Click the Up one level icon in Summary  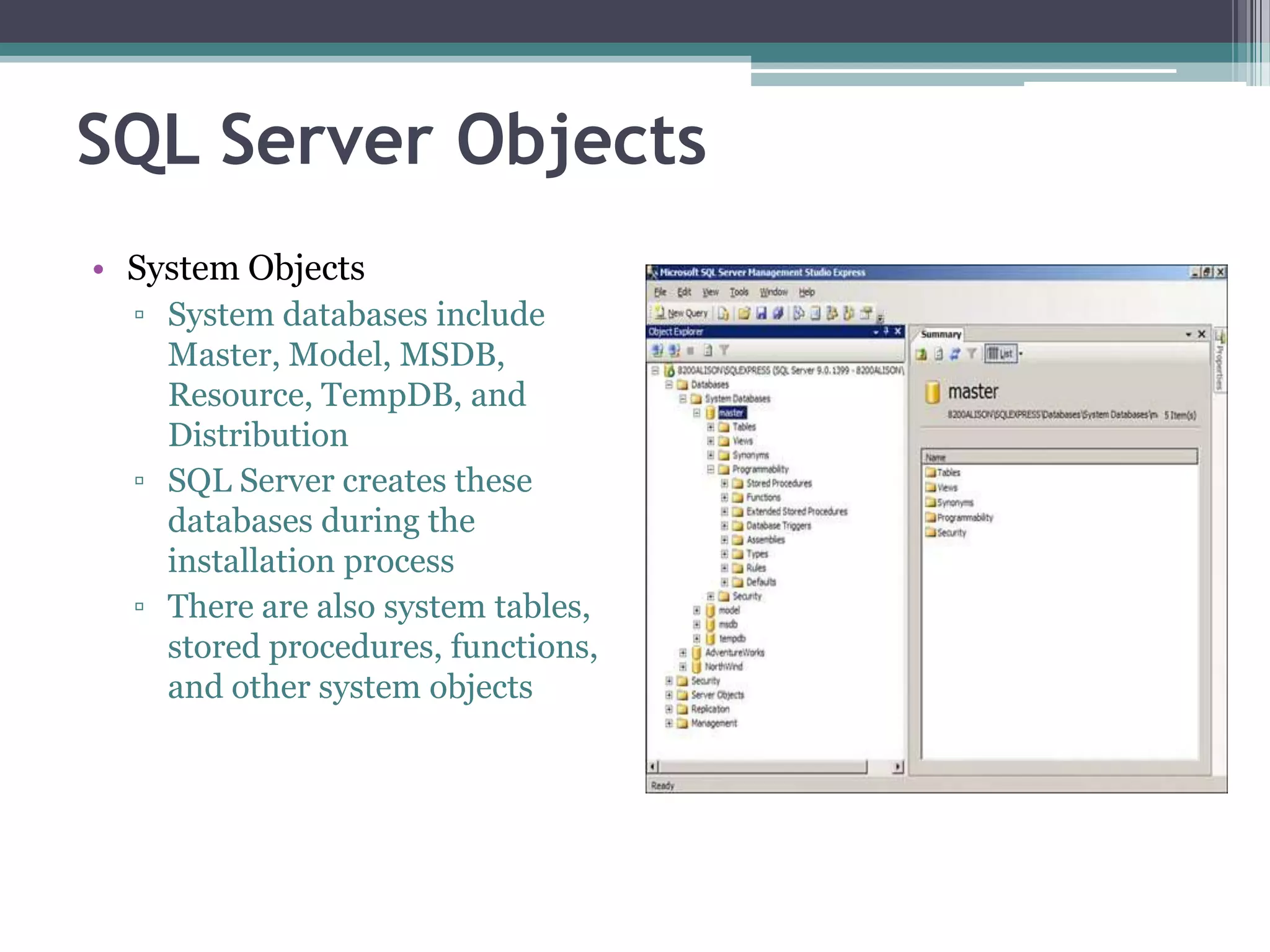coord(921,354)
